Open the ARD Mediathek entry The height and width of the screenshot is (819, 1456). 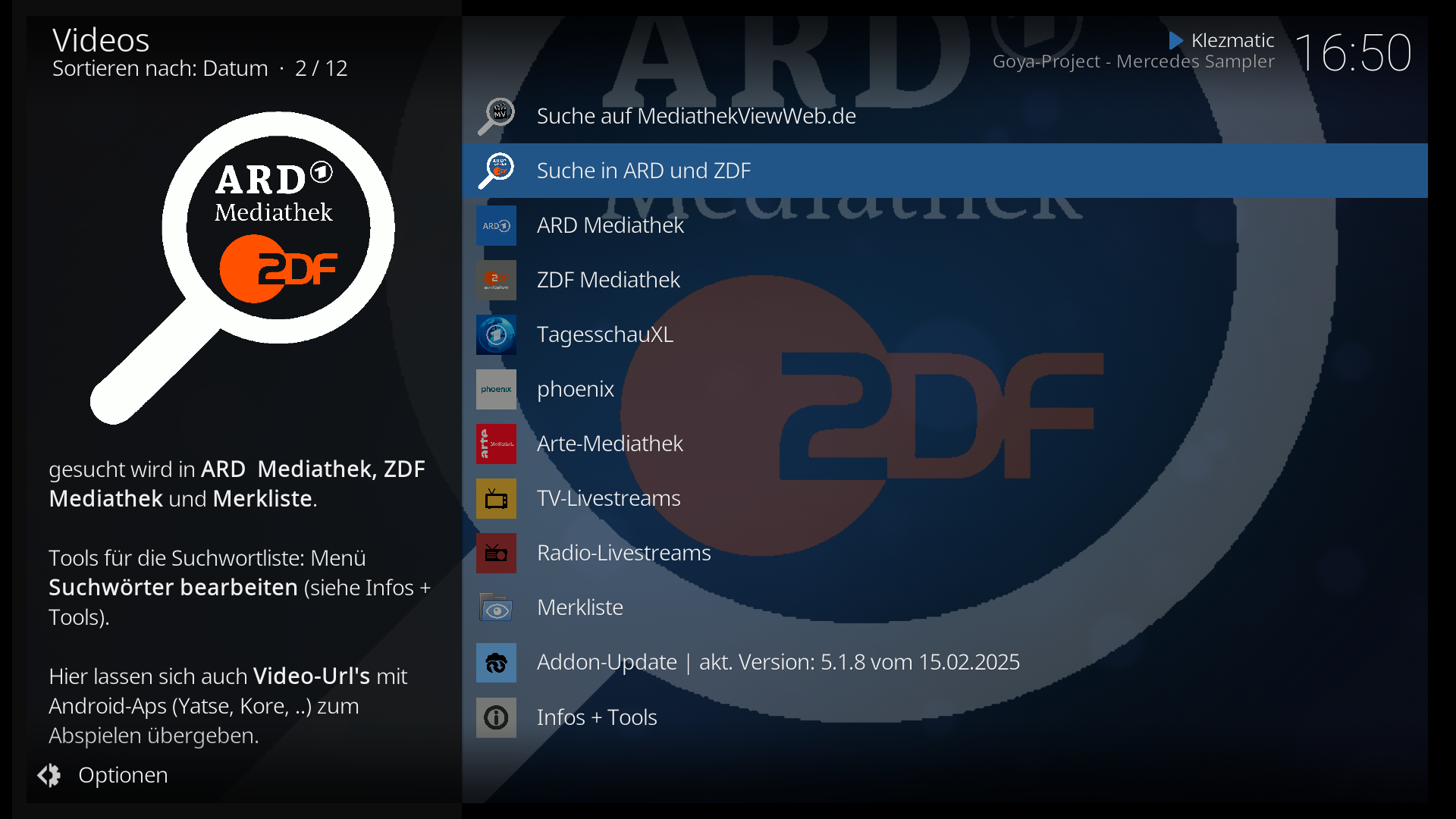click(x=945, y=225)
